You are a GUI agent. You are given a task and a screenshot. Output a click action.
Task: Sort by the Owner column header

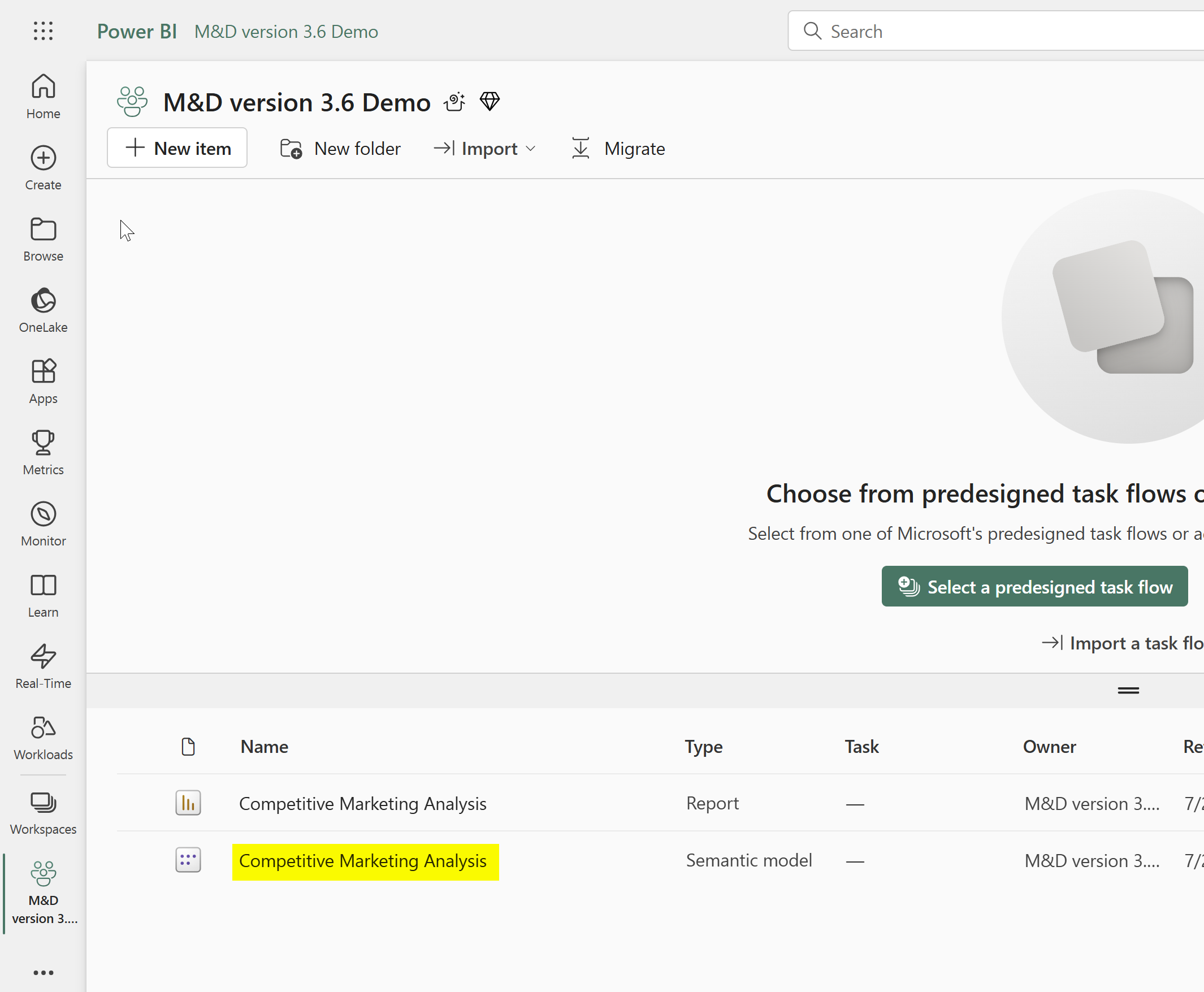pyautogui.click(x=1050, y=746)
